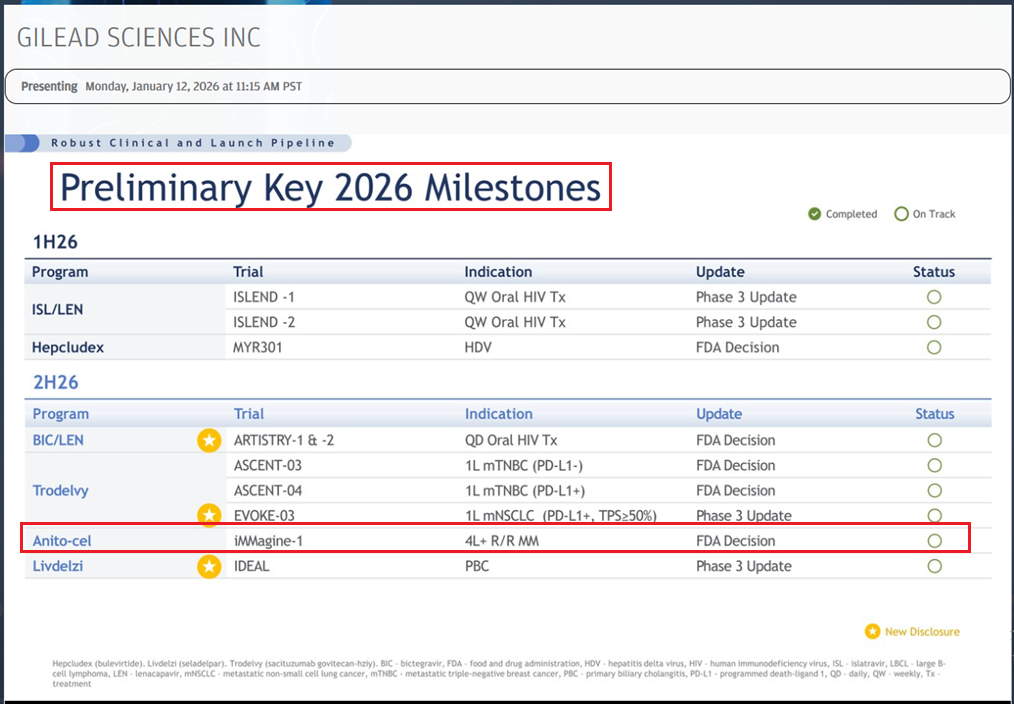
Task: Select the status circle in the IDEAL row
Action: coord(934,566)
